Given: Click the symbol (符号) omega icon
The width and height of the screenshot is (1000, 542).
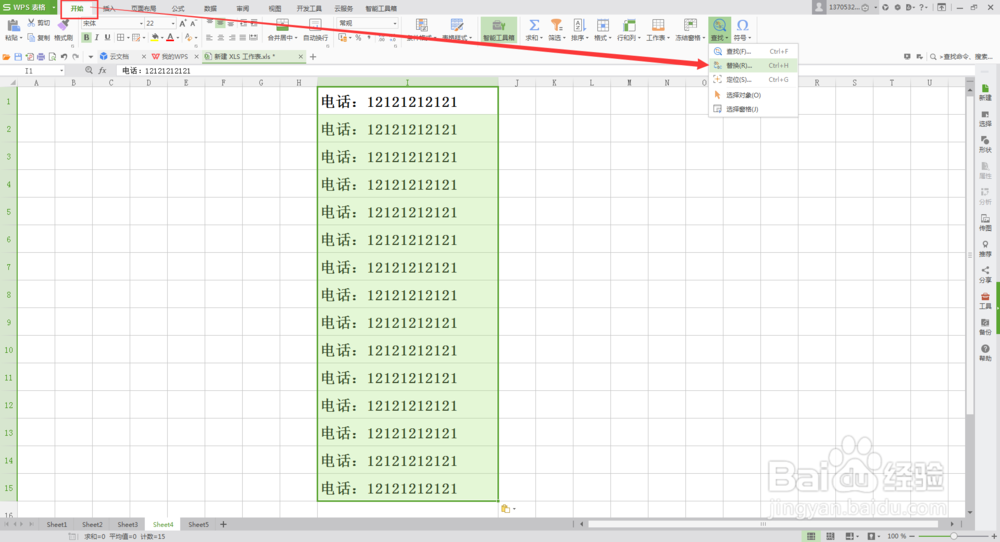Looking at the screenshot, I should (742, 25).
